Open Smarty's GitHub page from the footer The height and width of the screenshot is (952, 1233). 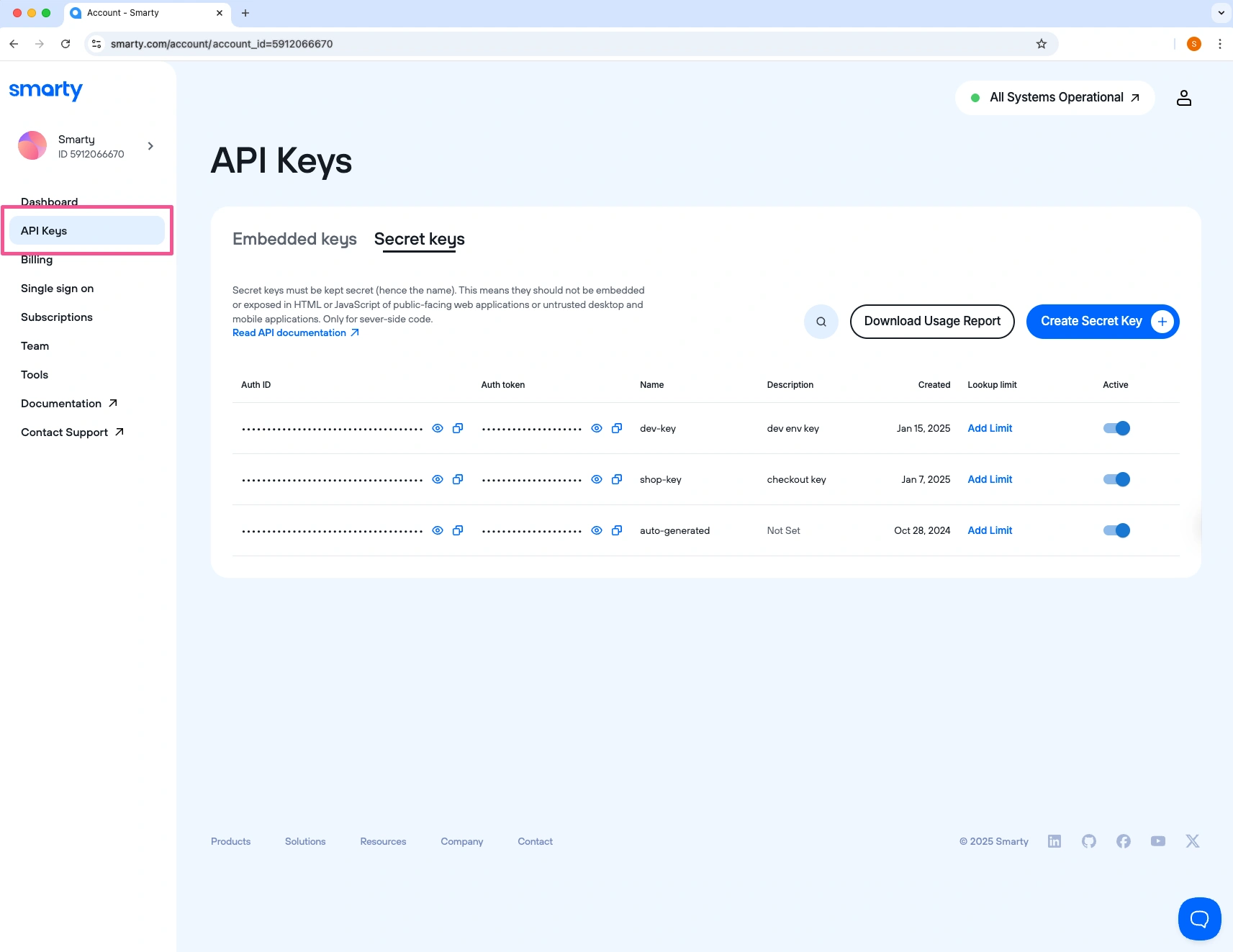1088,841
